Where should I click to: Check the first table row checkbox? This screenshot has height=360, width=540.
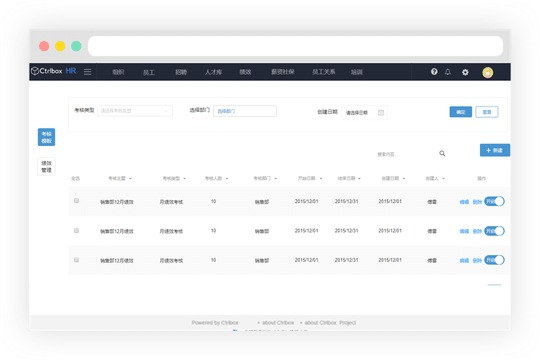click(x=76, y=200)
